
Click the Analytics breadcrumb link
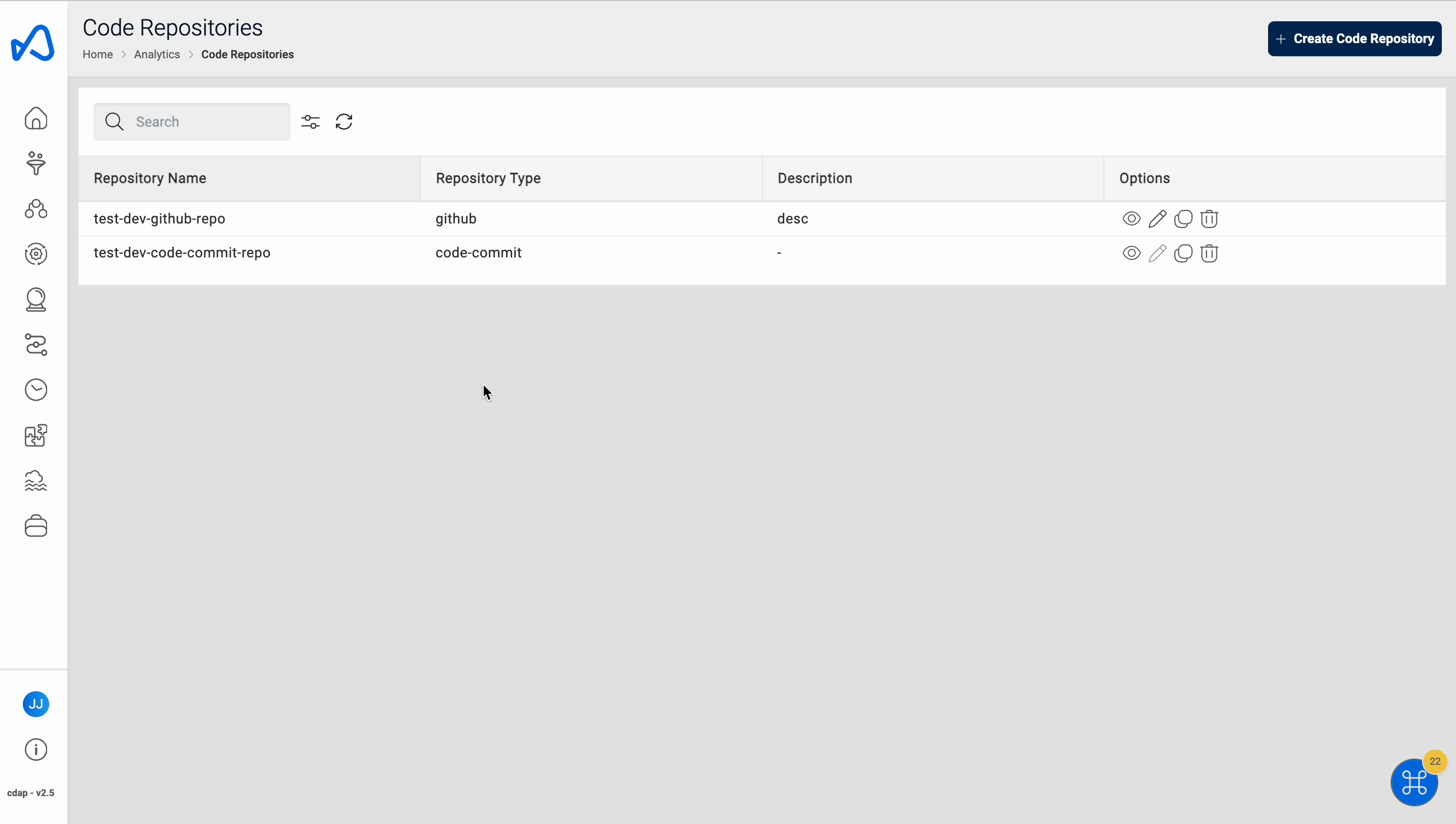pyautogui.click(x=157, y=54)
